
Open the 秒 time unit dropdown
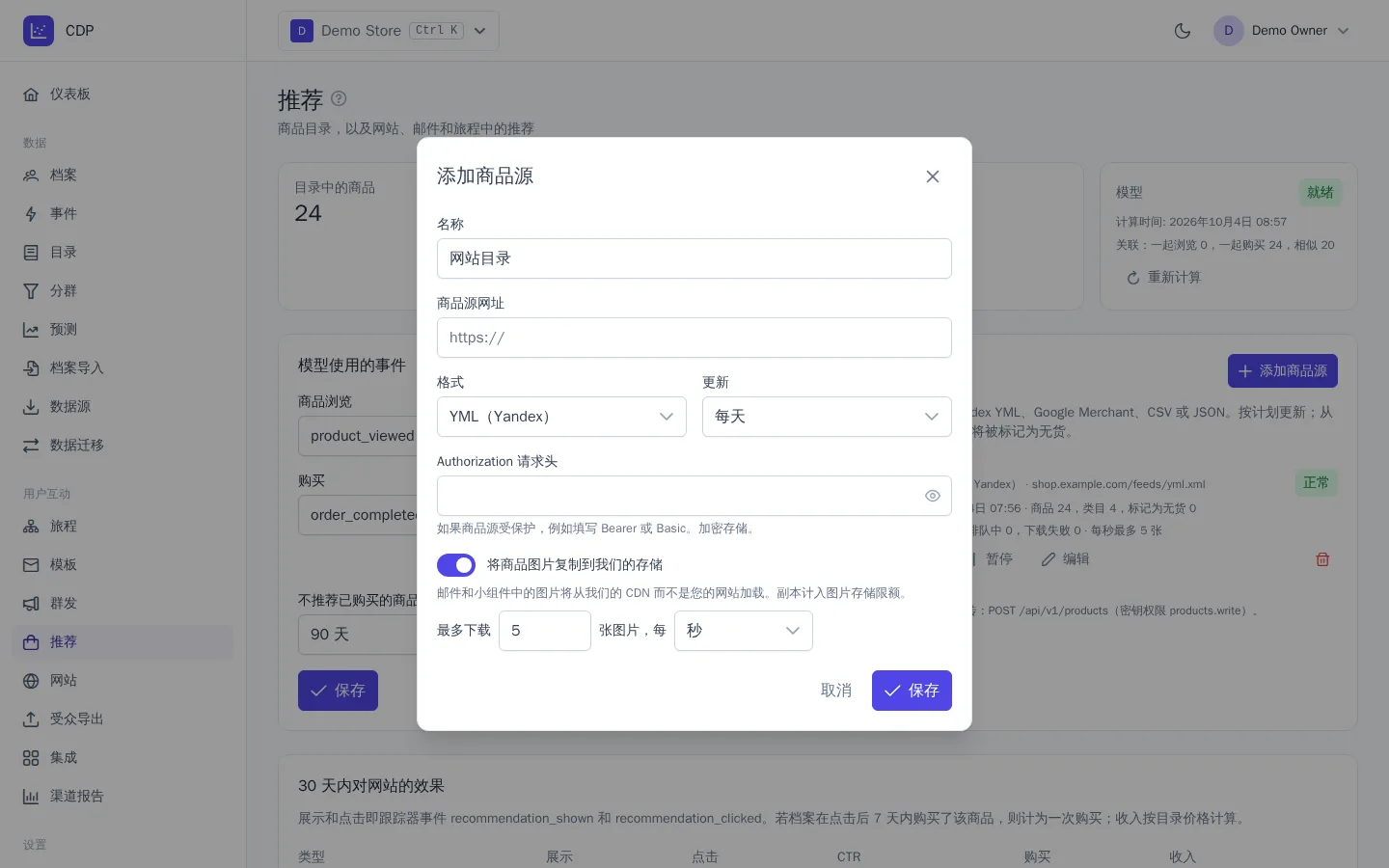point(744,631)
